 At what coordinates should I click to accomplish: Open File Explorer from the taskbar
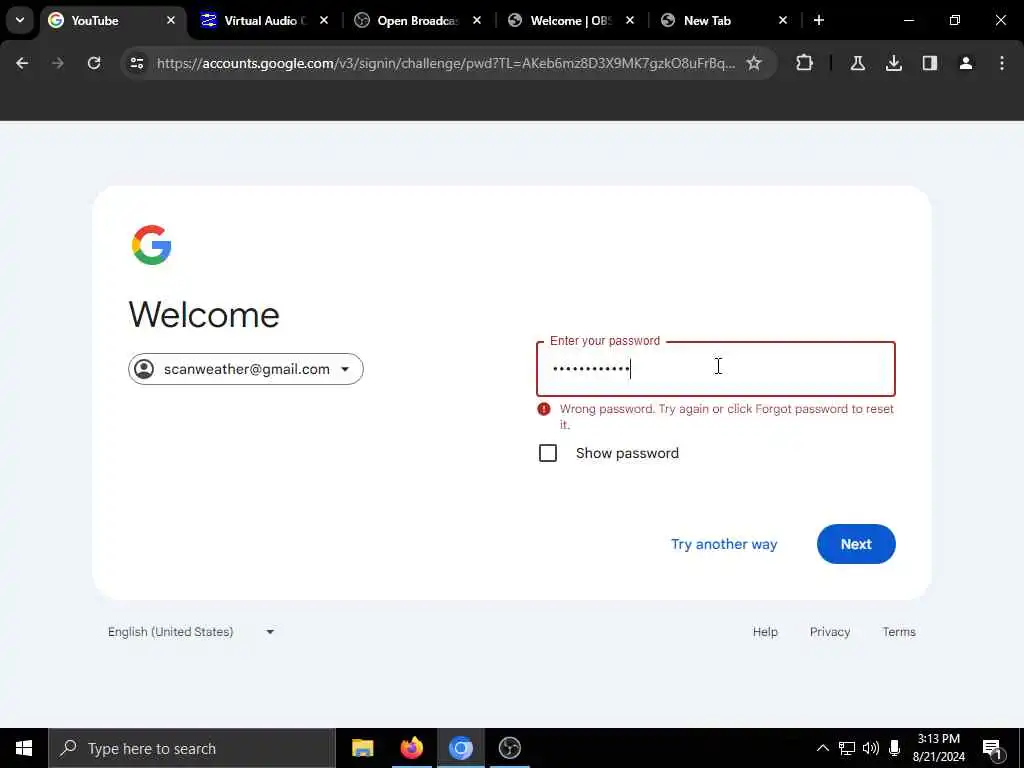pyautogui.click(x=362, y=748)
